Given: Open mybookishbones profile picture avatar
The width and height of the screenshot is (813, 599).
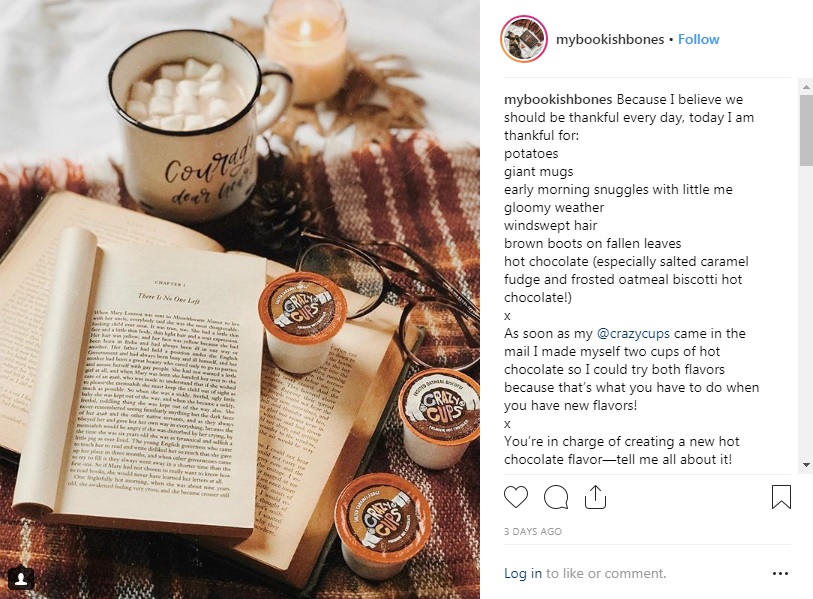Looking at the screenshot, I should click(x=524, y=39).
